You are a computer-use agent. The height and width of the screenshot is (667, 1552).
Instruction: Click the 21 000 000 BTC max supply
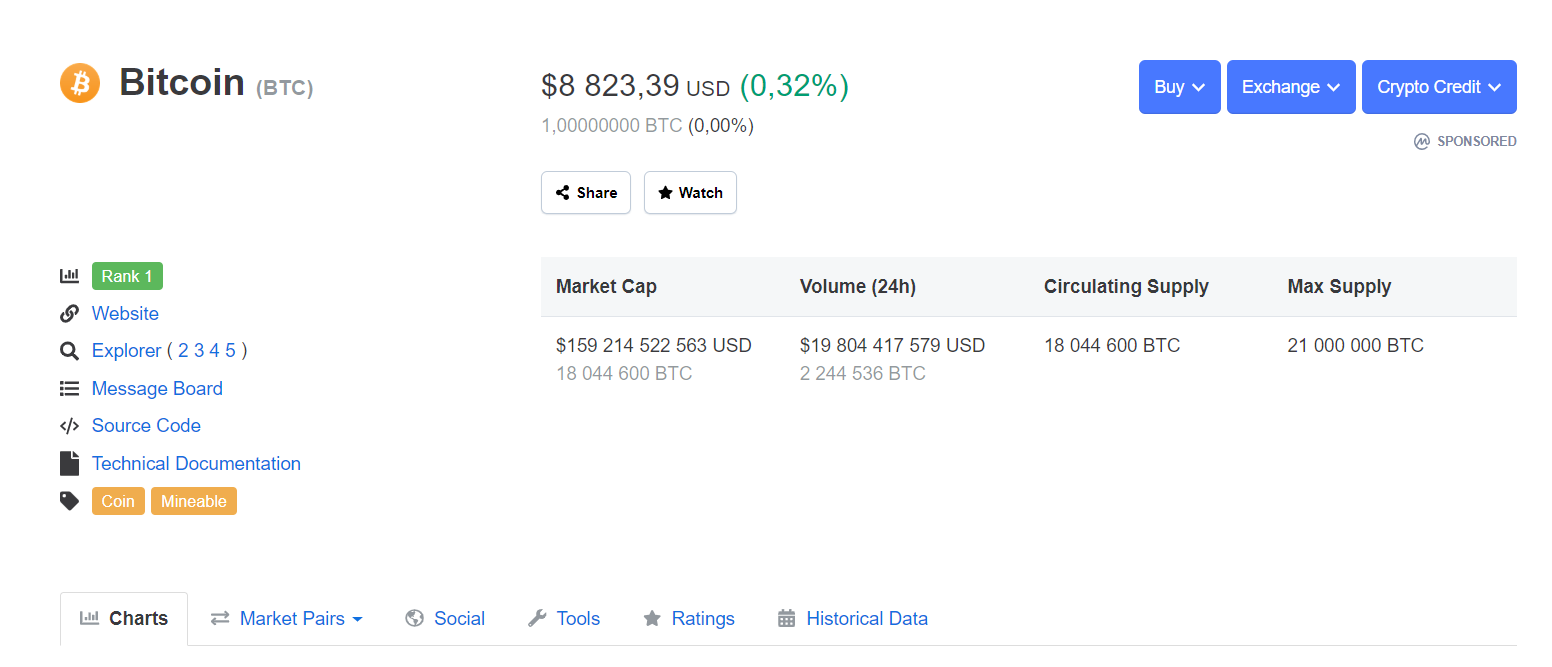1356,346
